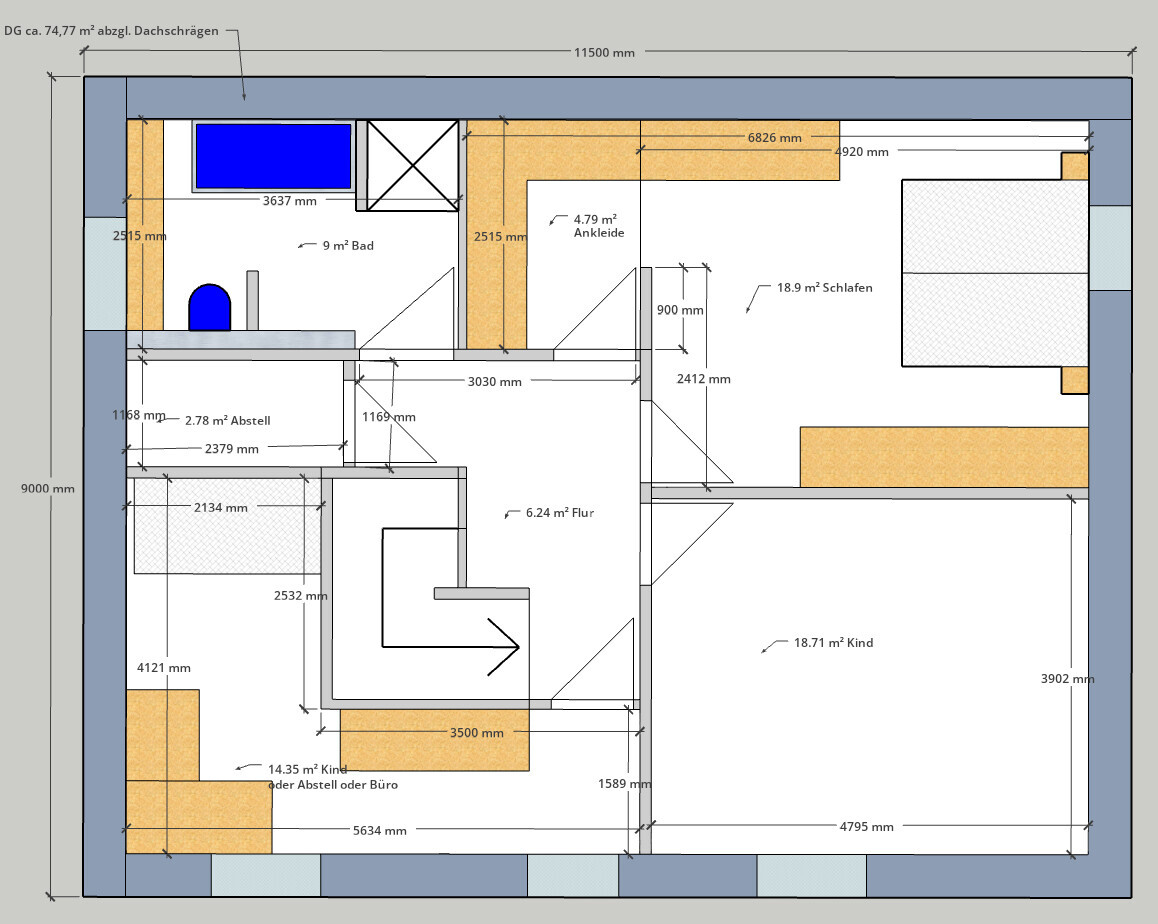1158x924 pixels.
Task: Click the 'DG ca. 74,77 m²' title text
Action: (111, 31)
